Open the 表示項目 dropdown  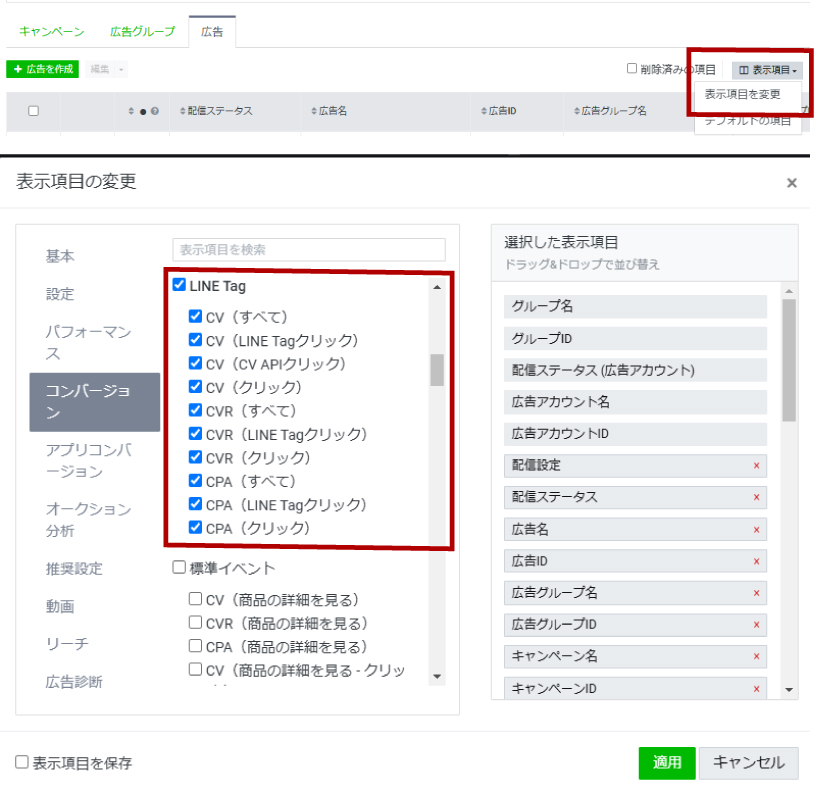pos(771,69)
